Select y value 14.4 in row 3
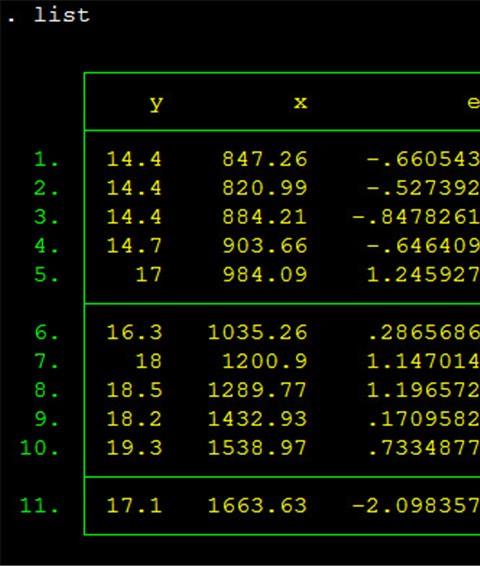The height and width of the screenshot is (566, 480). [134, 217]
